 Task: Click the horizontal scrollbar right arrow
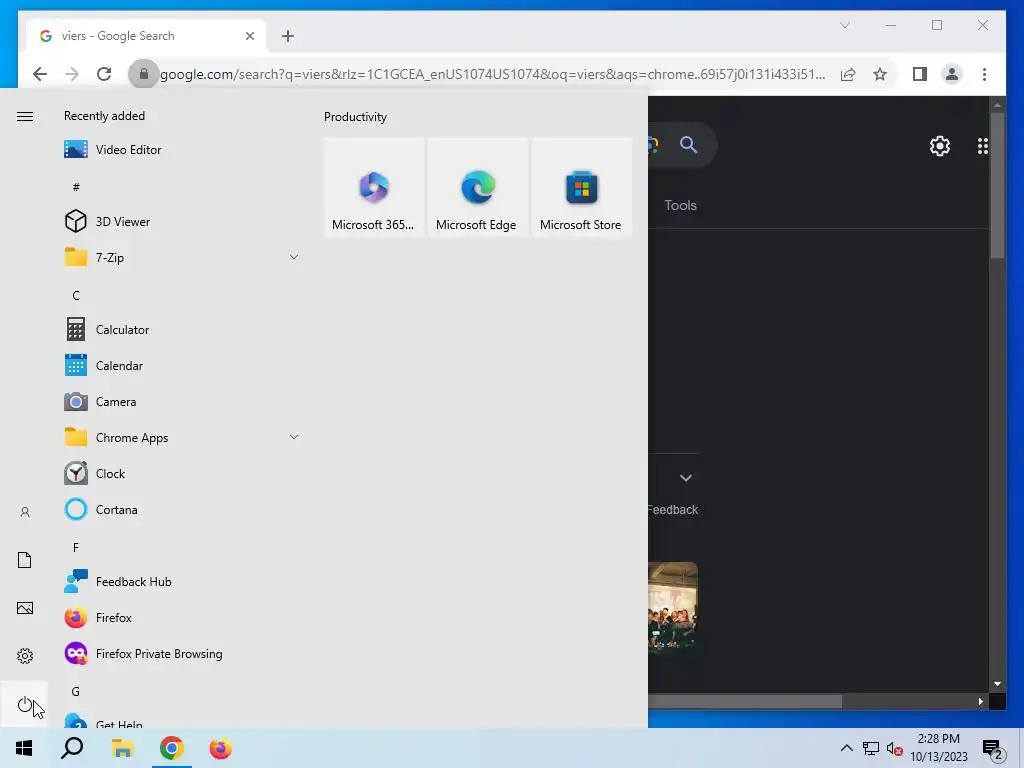[980, 701]
